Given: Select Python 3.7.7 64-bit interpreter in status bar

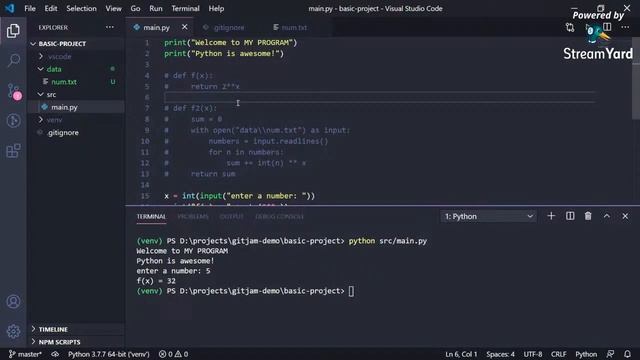Looking at the screenshot, I should (x=109, y=354).
